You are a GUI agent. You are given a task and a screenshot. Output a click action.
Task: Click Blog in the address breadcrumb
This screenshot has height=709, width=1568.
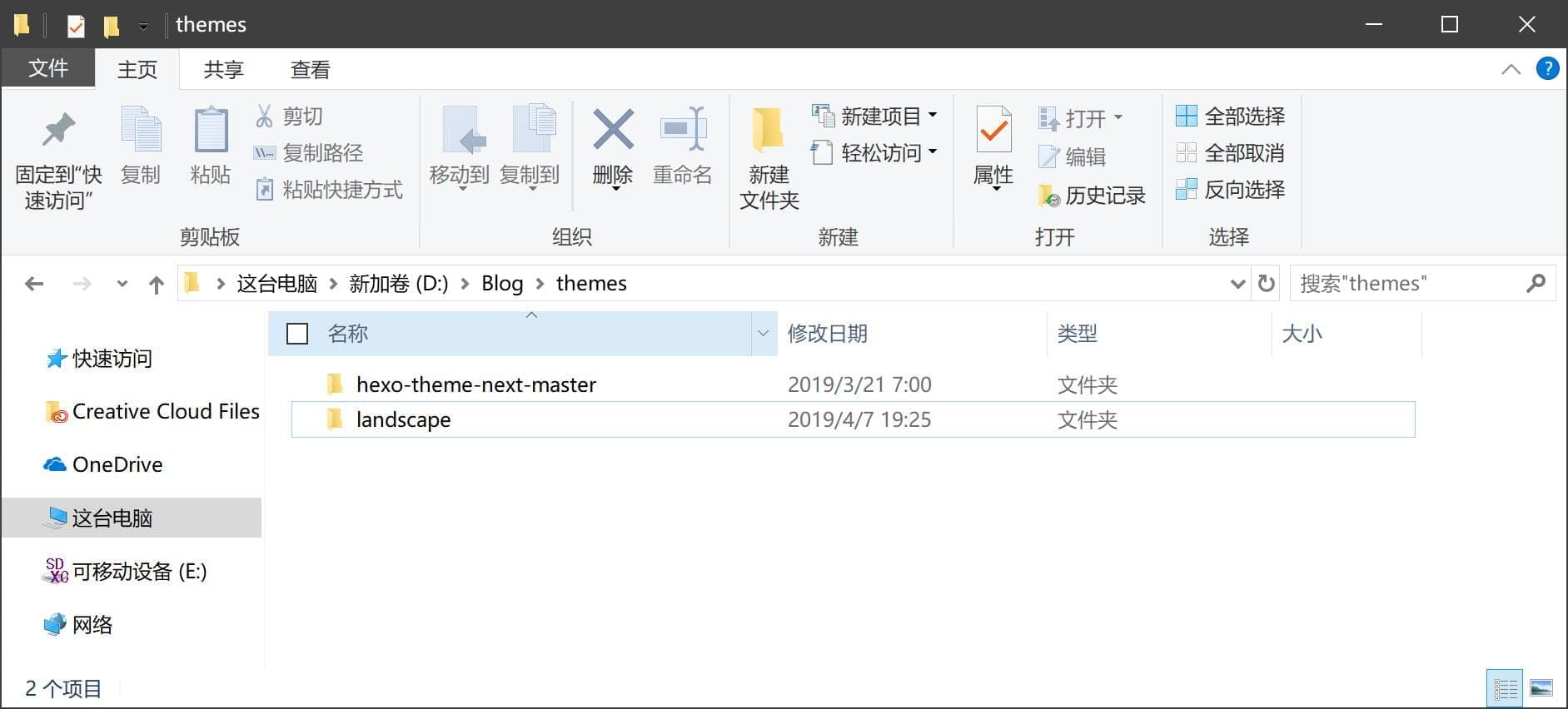click(x=502, y=284)
